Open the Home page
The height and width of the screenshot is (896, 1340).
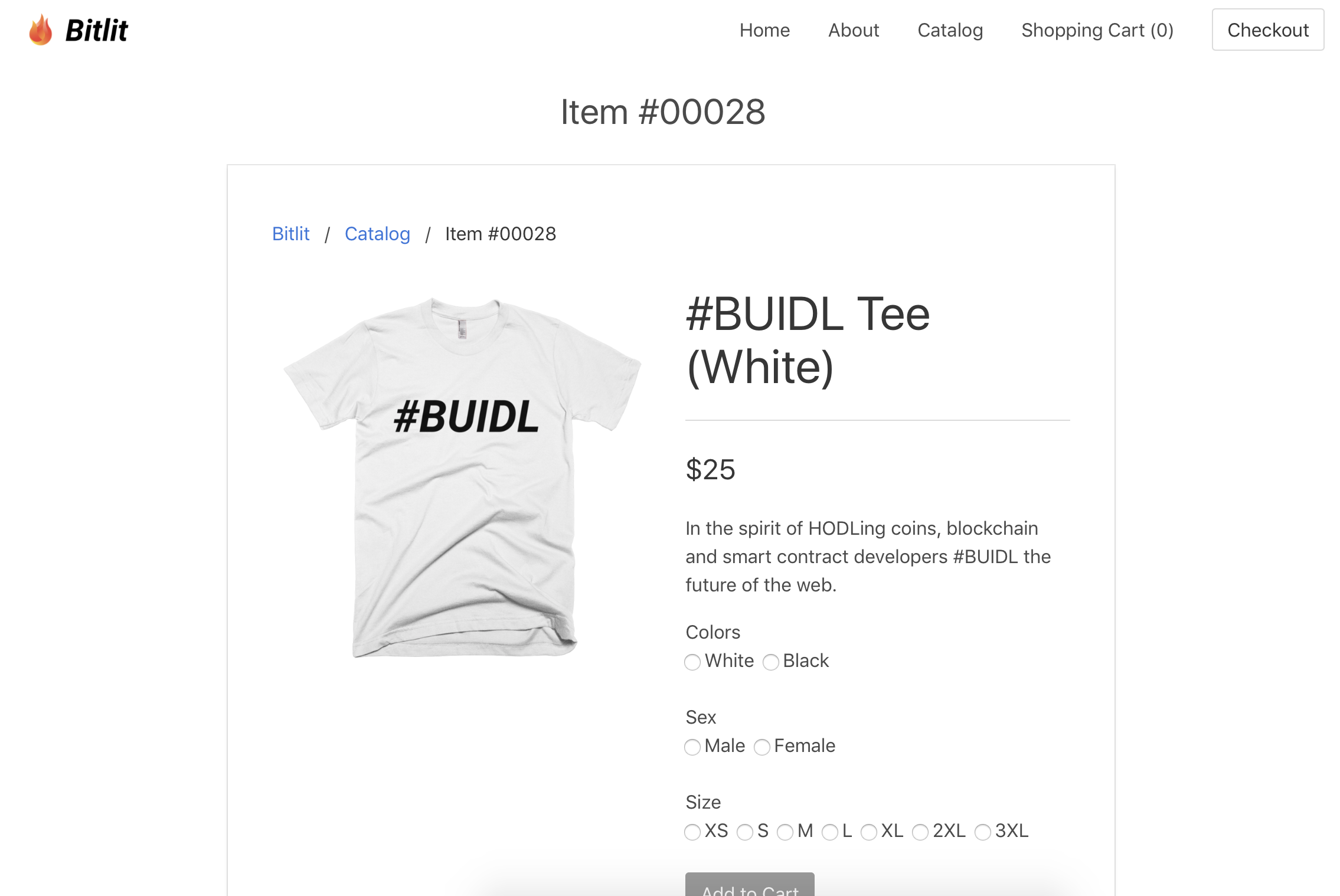tap(764, 30)
